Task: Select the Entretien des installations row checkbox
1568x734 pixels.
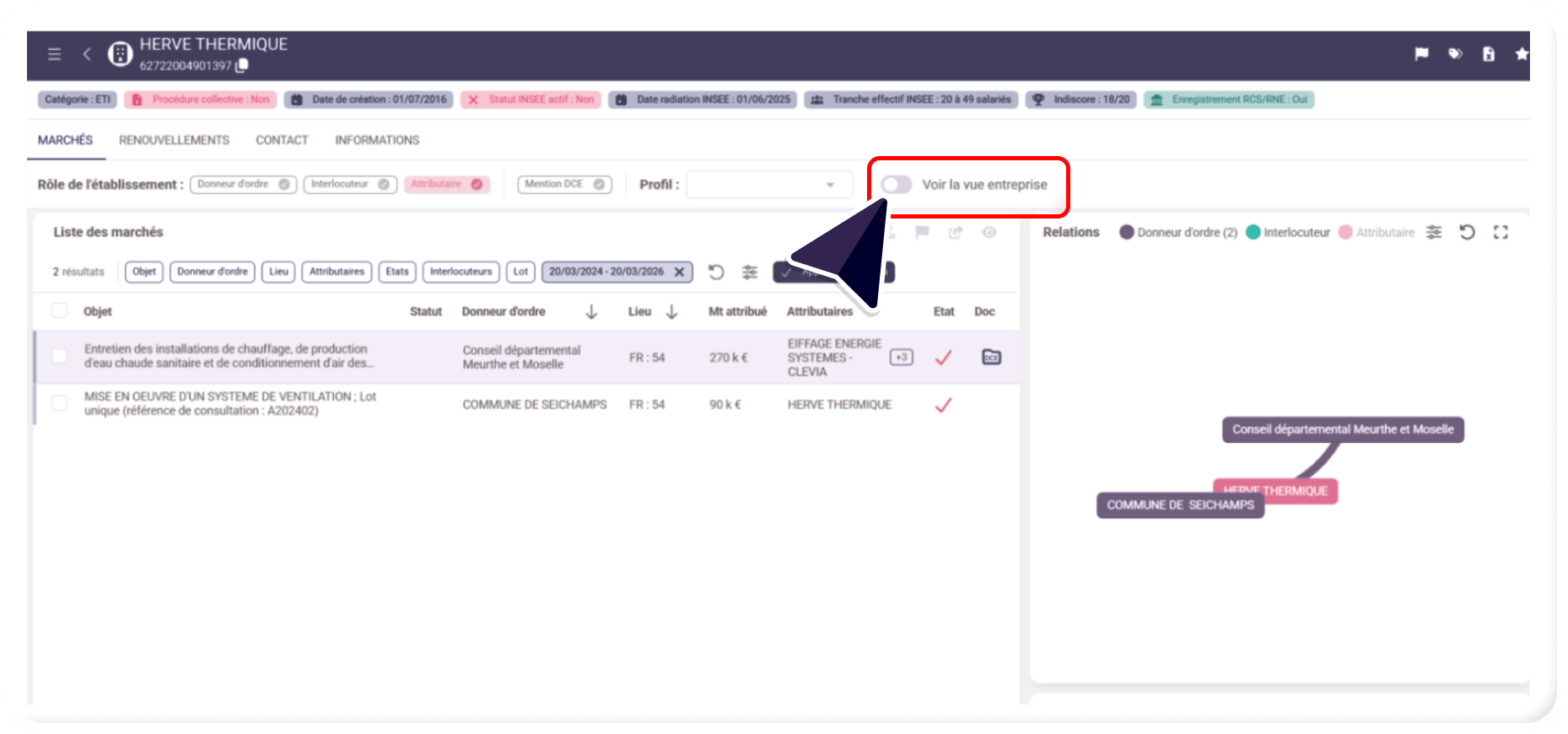Action: click(x=60, y=356)
